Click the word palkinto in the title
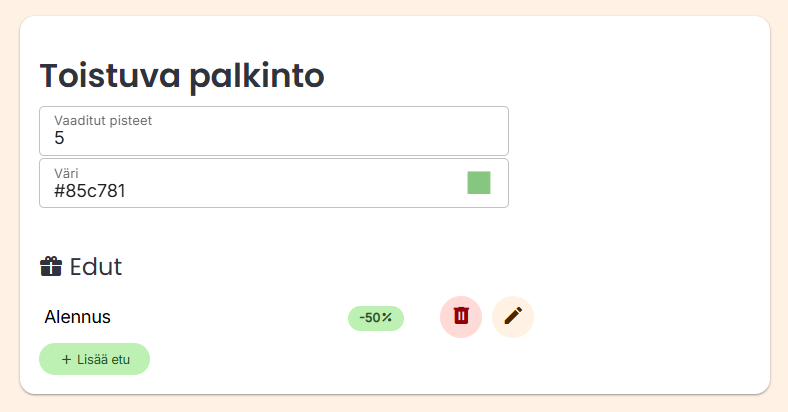 coord(257,75)
